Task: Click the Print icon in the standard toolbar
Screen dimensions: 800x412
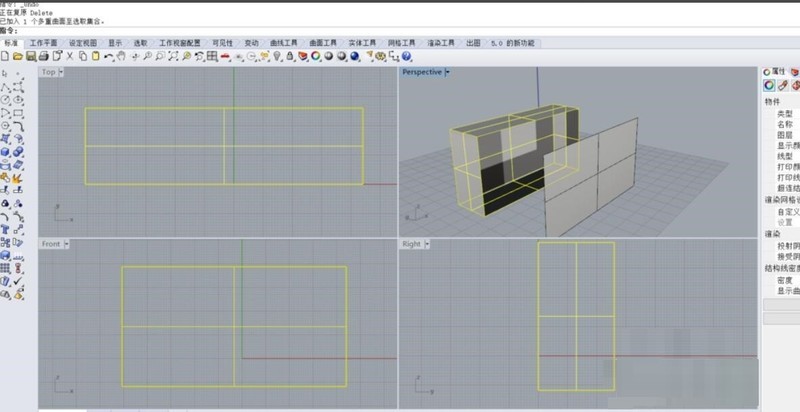Action: 44,56
